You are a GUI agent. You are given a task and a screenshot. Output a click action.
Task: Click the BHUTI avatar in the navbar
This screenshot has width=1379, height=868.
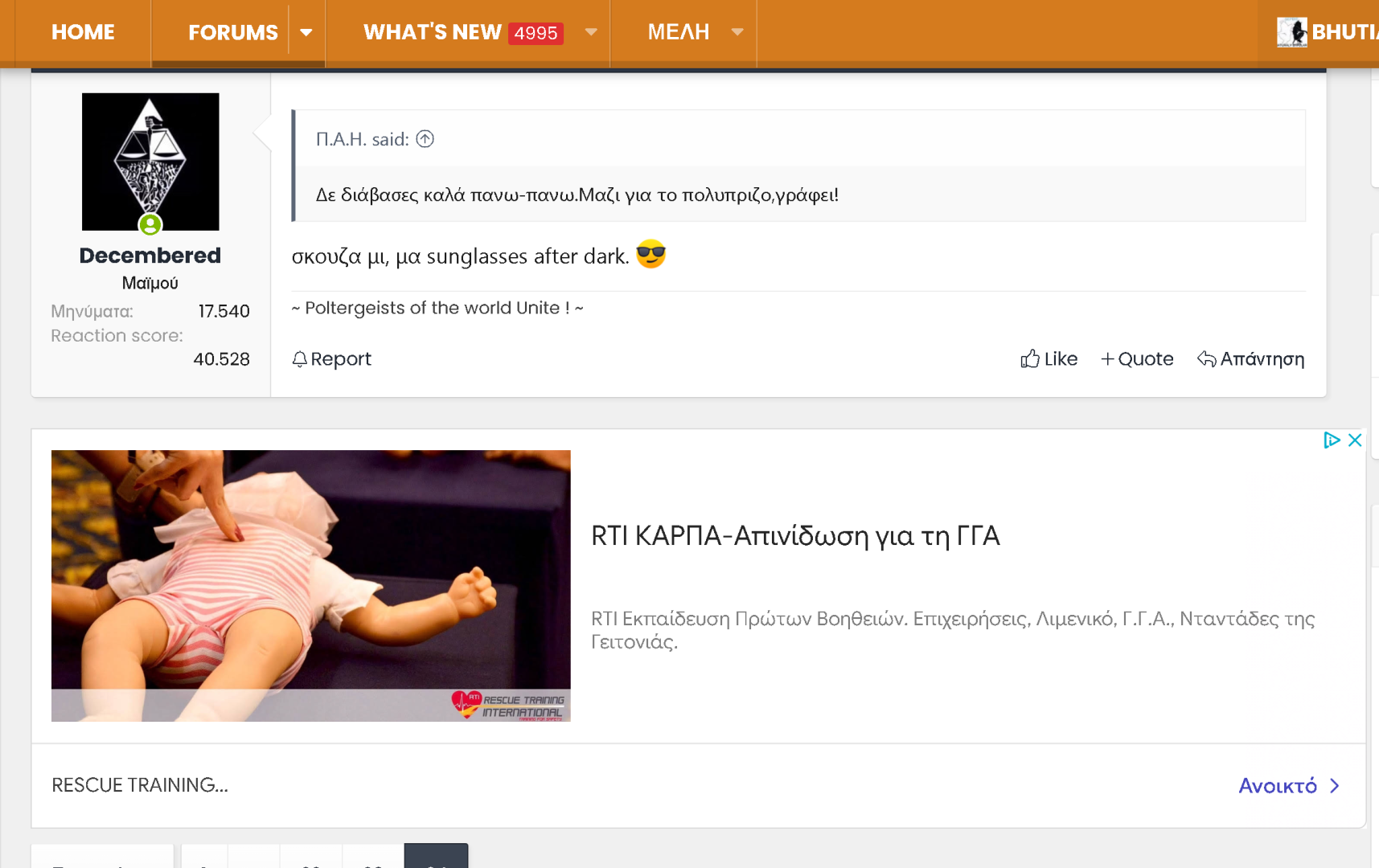[x=1292, y=32]
